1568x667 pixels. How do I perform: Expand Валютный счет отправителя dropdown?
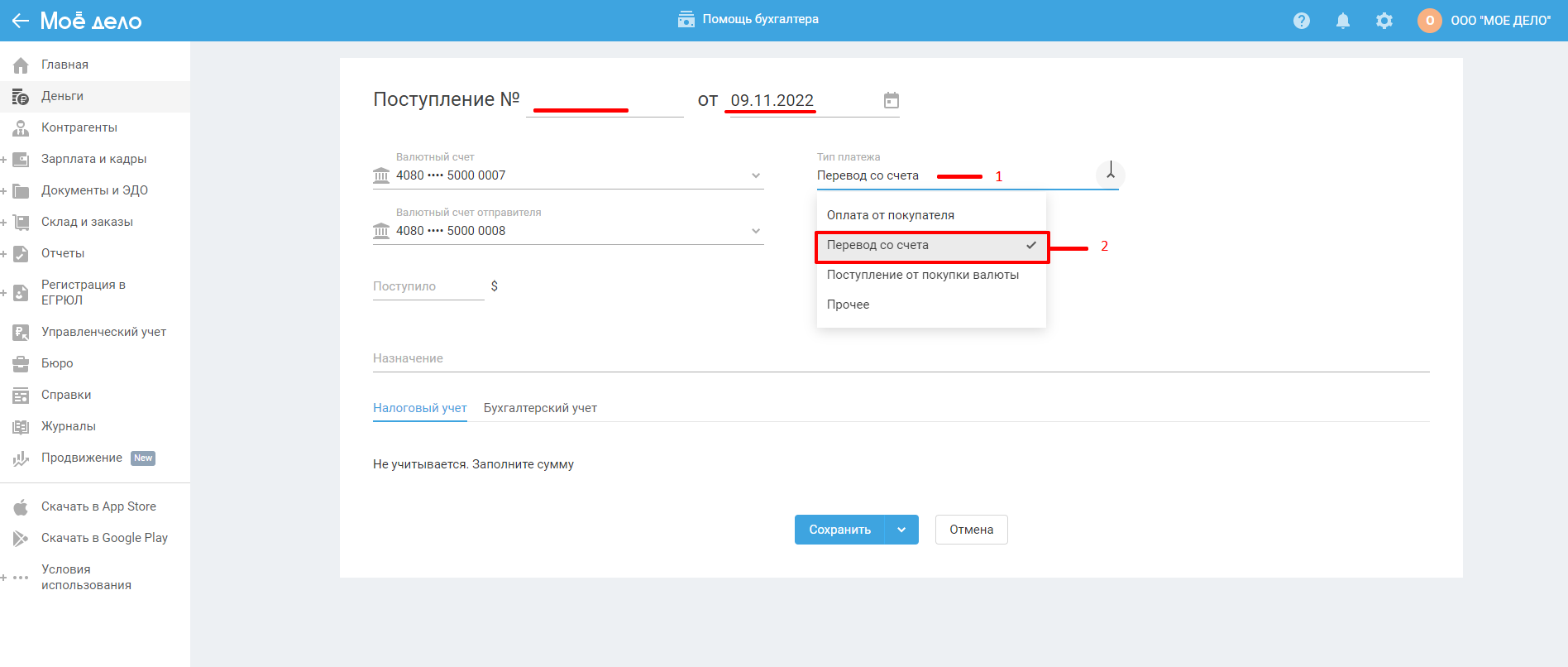pyautogui.click(x=755, y=231)
